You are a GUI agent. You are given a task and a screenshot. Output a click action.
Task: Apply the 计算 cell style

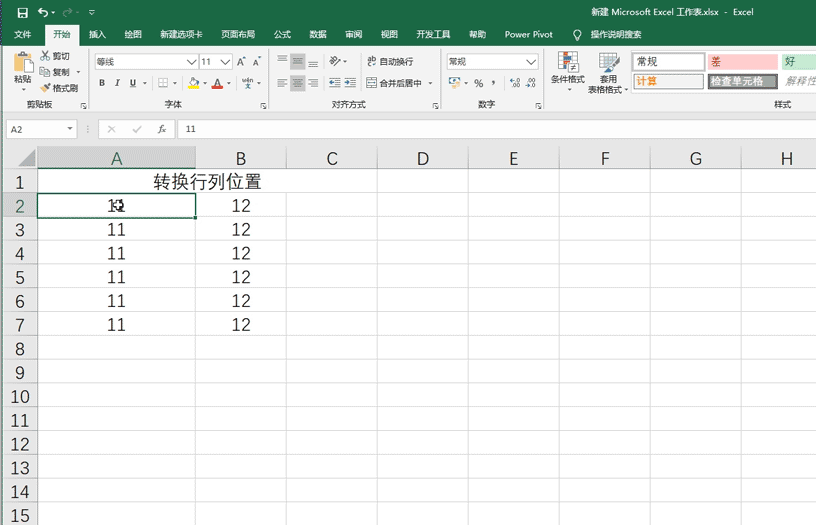point(669,81)
